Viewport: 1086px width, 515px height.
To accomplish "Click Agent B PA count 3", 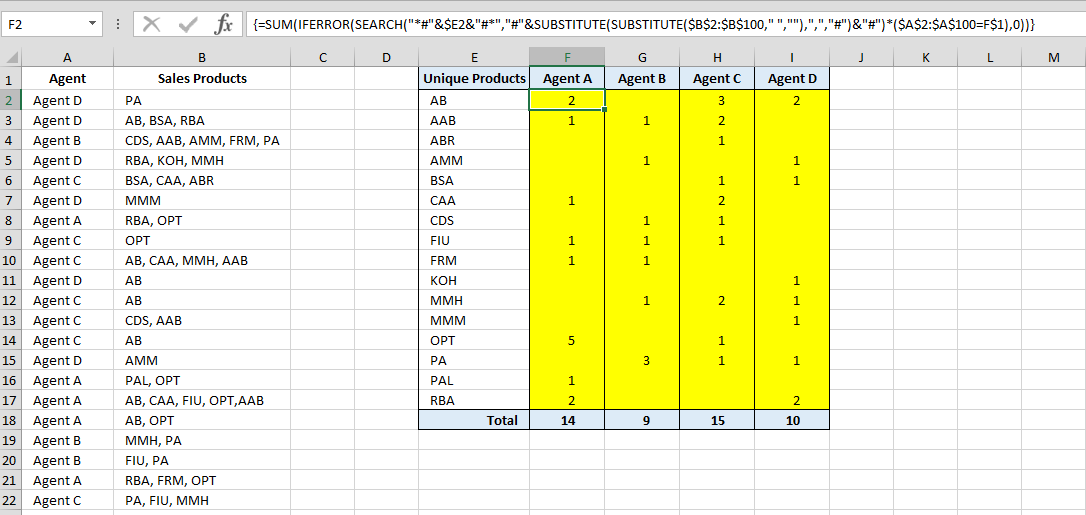I will pos(642,360).
